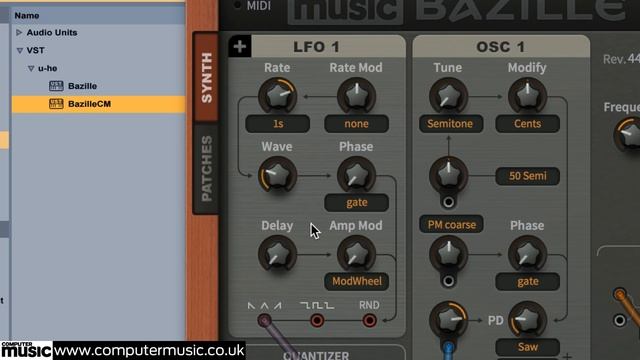Click the Bazille plugin icon in browser

pos(56,86)
